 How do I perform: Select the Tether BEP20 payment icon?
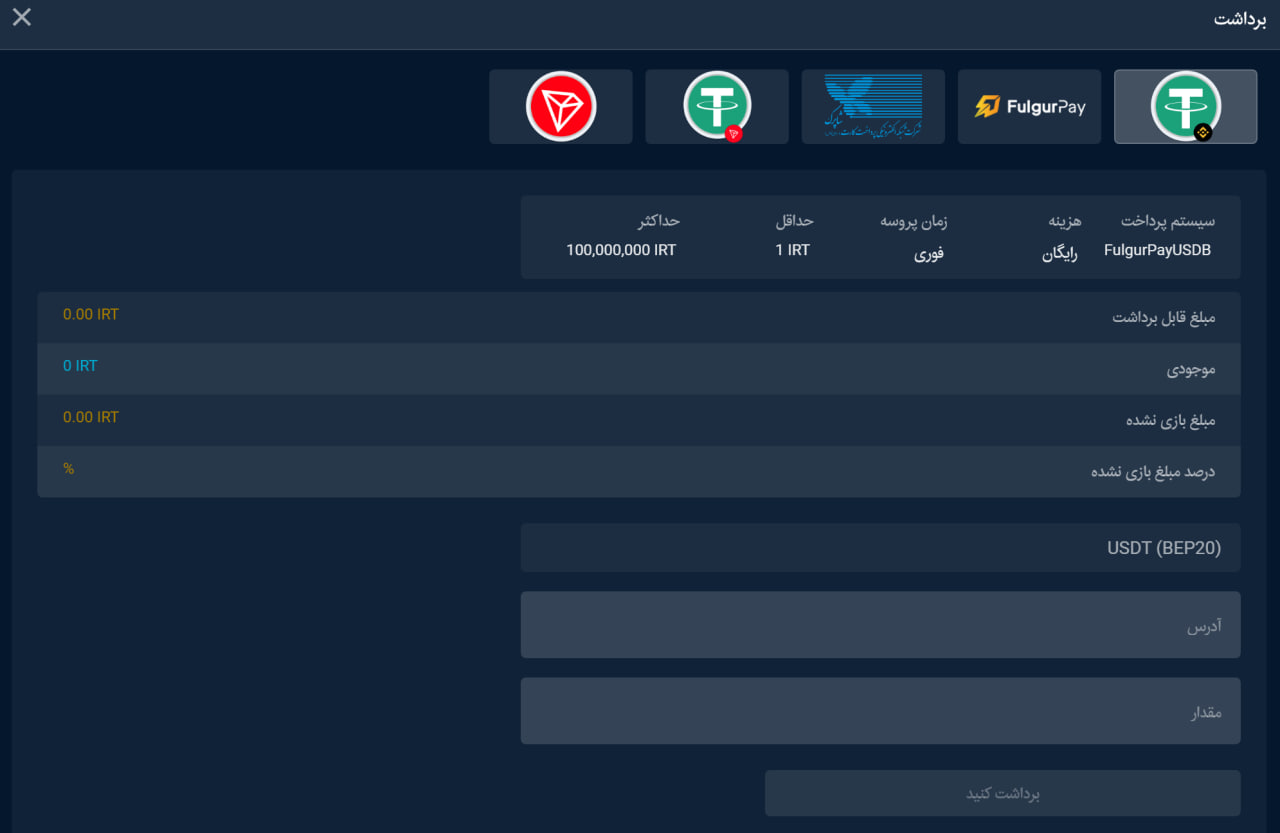(1186, 106)
